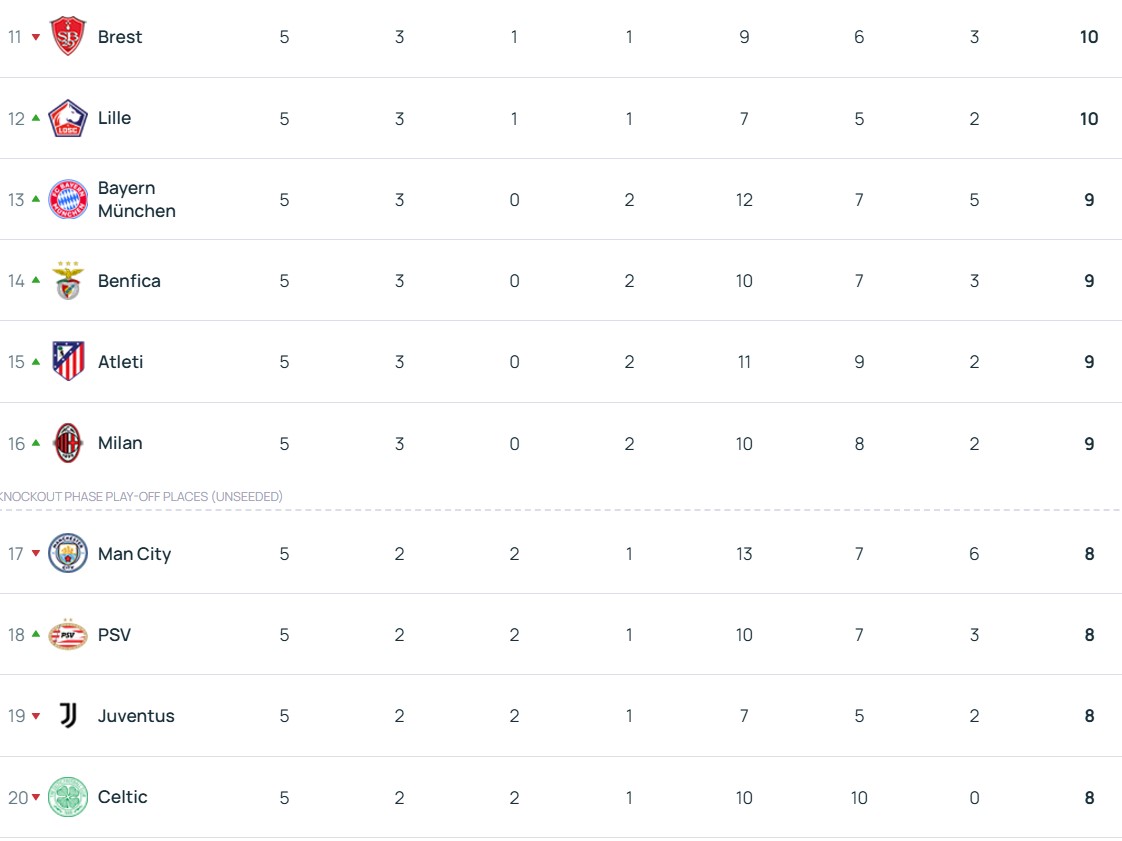Viewport: 1122px width, 841px height.
Task: Select the Bayern München team name
Action: (x=136, y=200)
